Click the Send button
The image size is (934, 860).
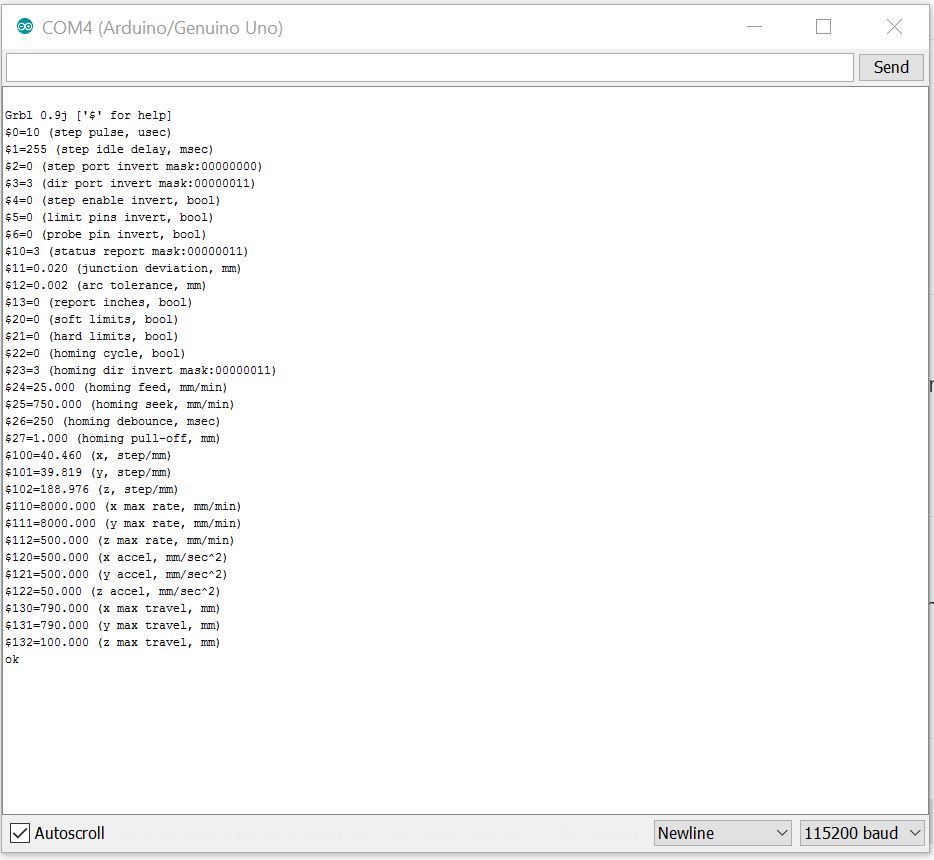point(891,67)
